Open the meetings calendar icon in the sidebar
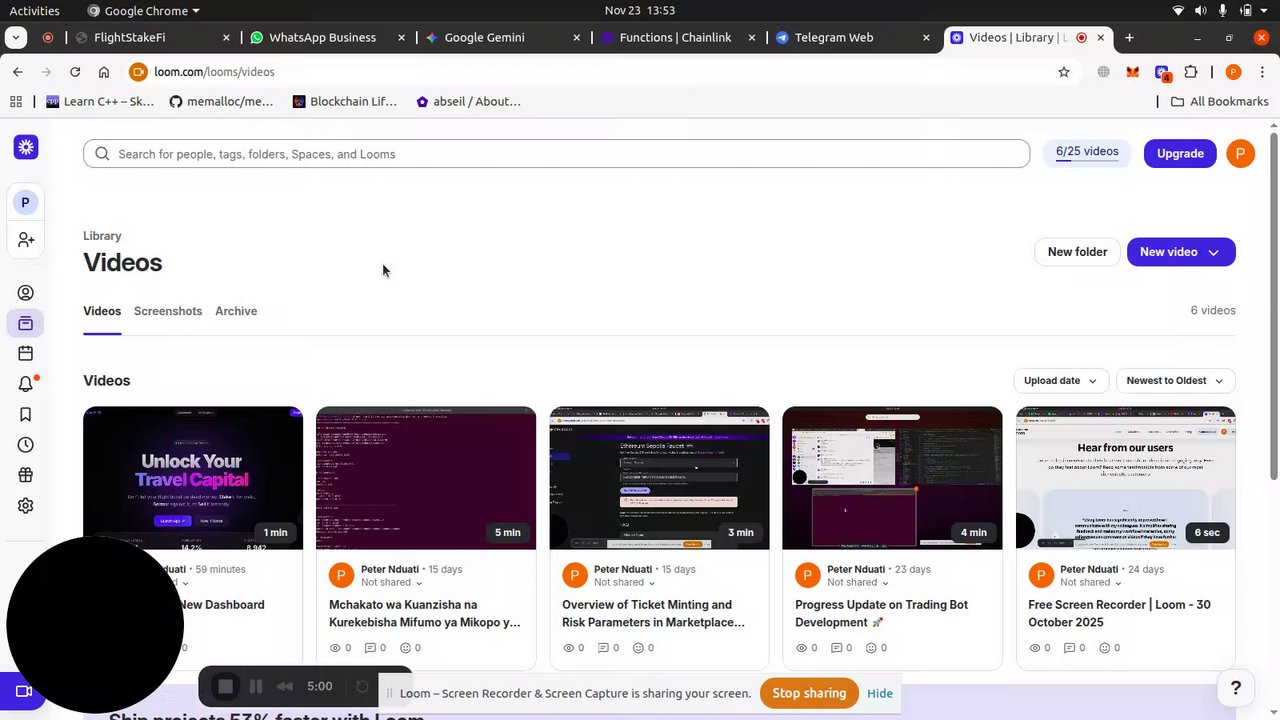 (26, 353)
